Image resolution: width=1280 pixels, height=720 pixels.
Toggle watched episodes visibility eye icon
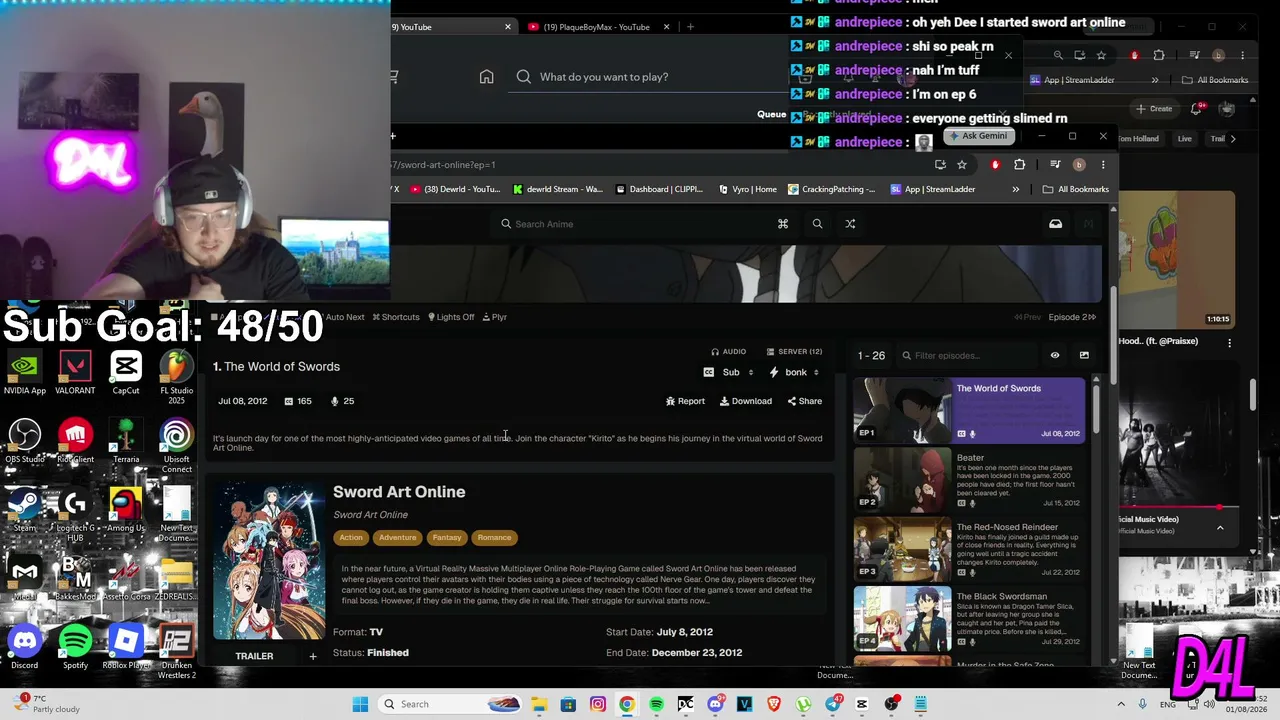(1054, 355)
